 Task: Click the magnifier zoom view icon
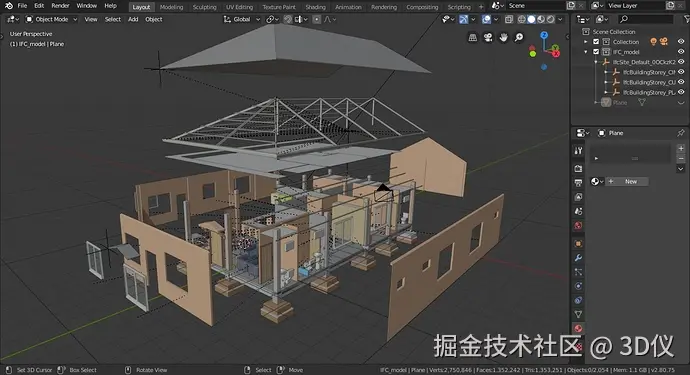pos(519,37)
